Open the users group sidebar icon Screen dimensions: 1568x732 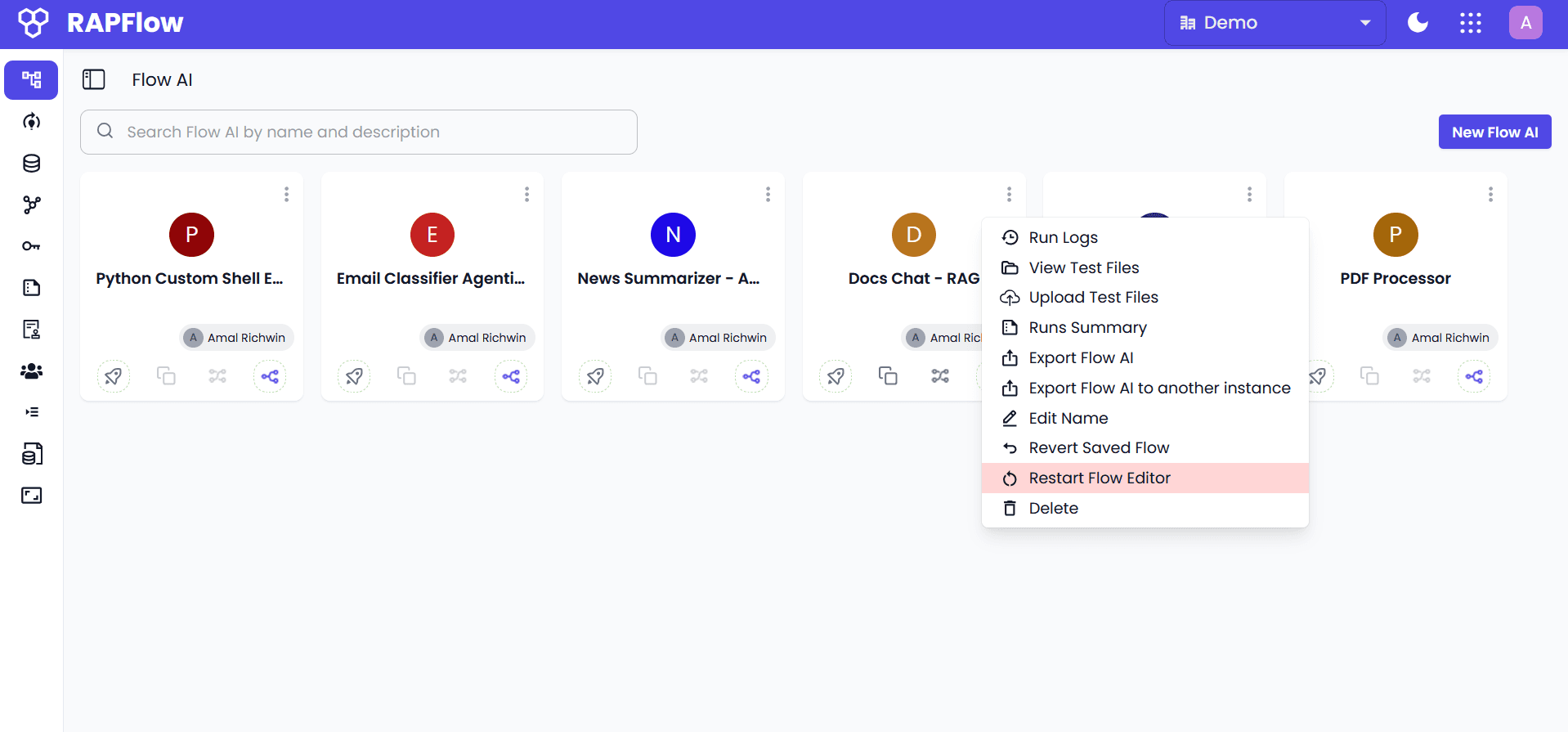pyautogui.click(x=31, y=371)
